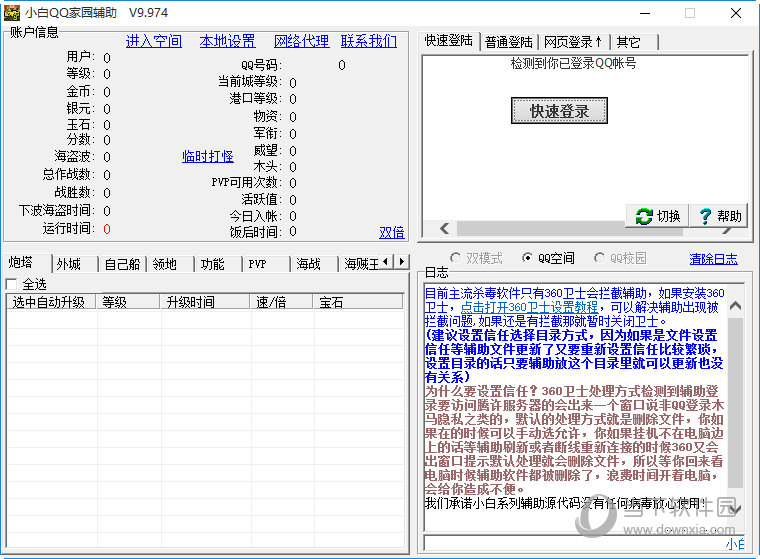This screenshot has width=760, height=559.
Task: Click the 等级 column header
Action: click(x=128, y=302)
